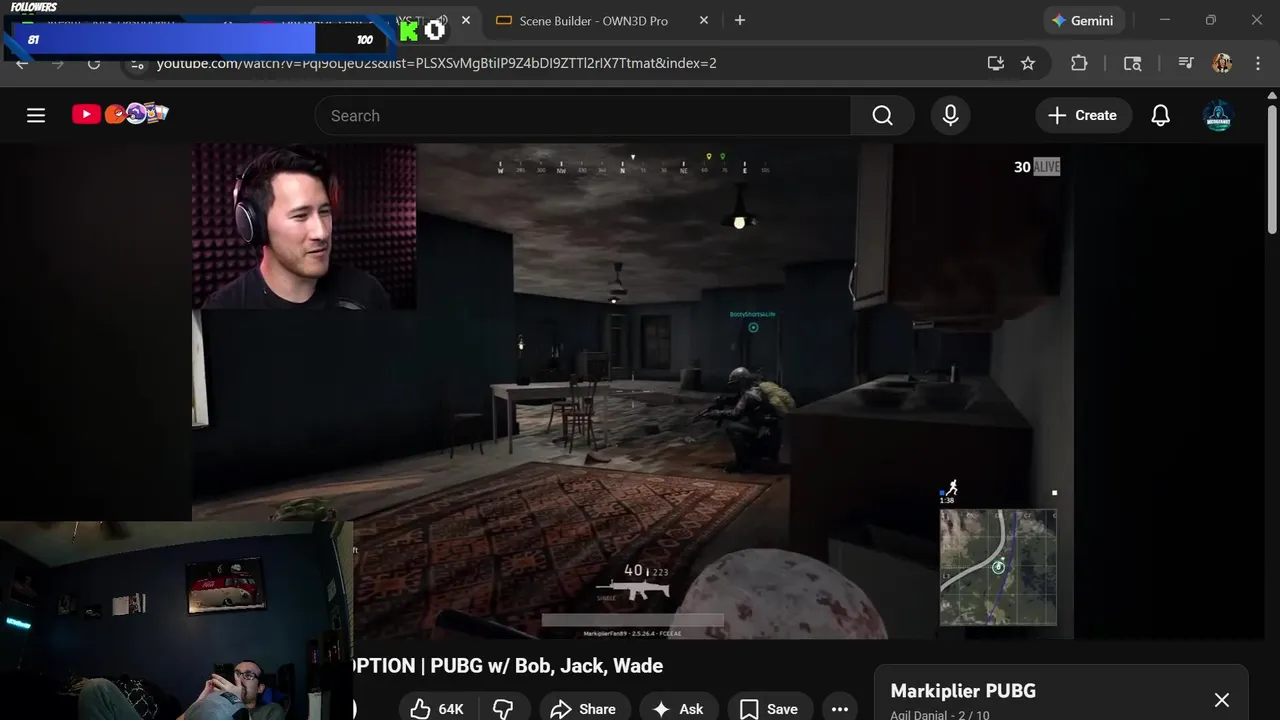Open YouTube notifications bell
Image resolution: width=1280 pixels, height=720 pixels.
pos(1160,116)
